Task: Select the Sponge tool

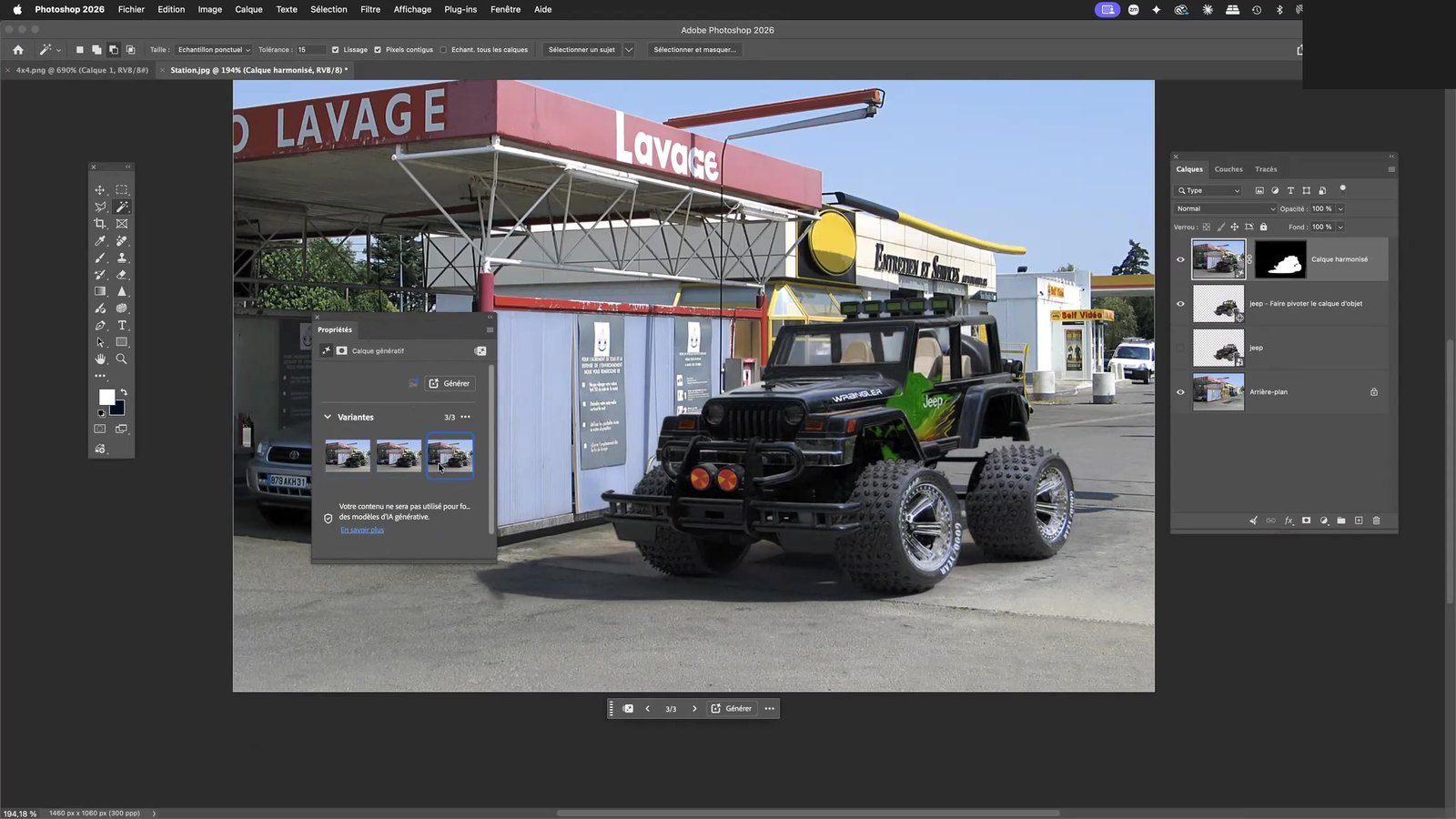Action: click(122, 308)
